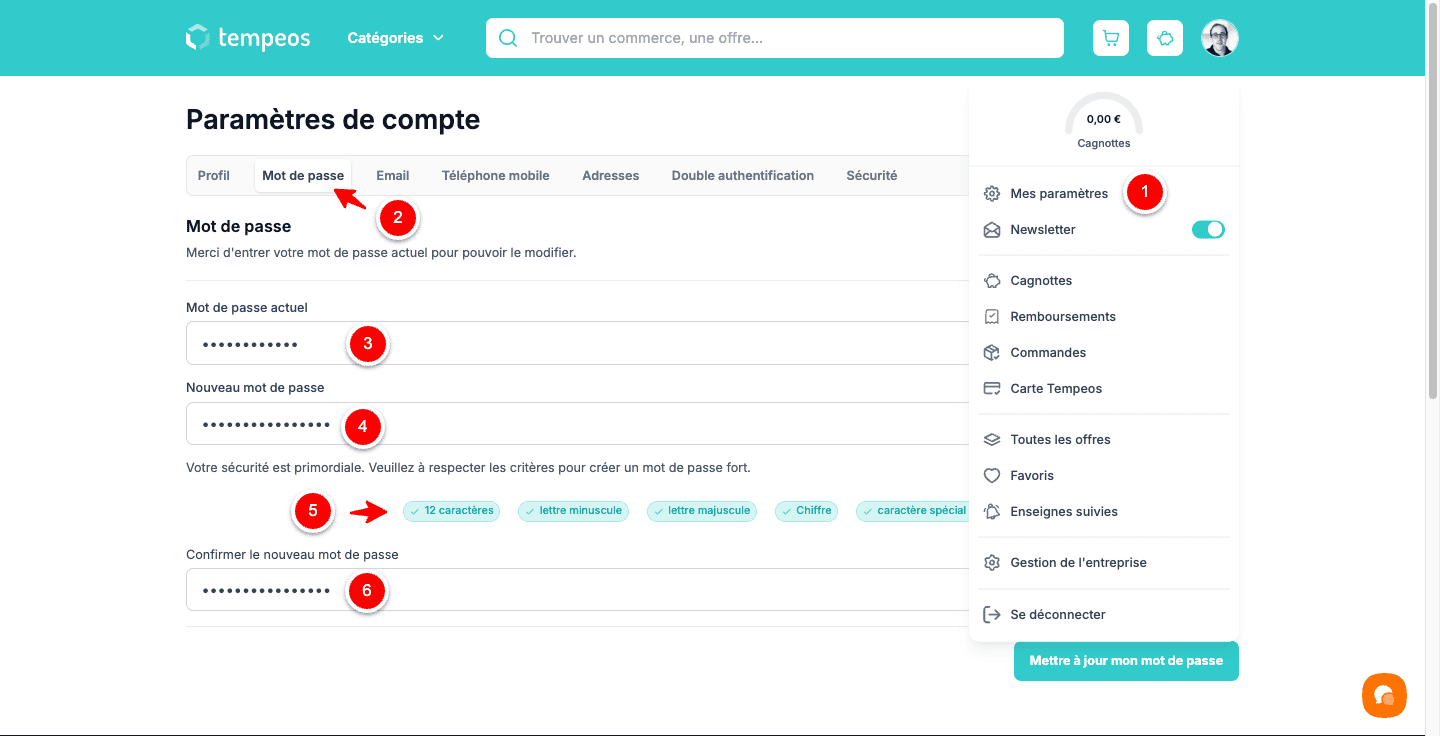This screenshot has width=1440, height=736.
Task: Switch to the Sécurité tab
Action: point(871,175)
